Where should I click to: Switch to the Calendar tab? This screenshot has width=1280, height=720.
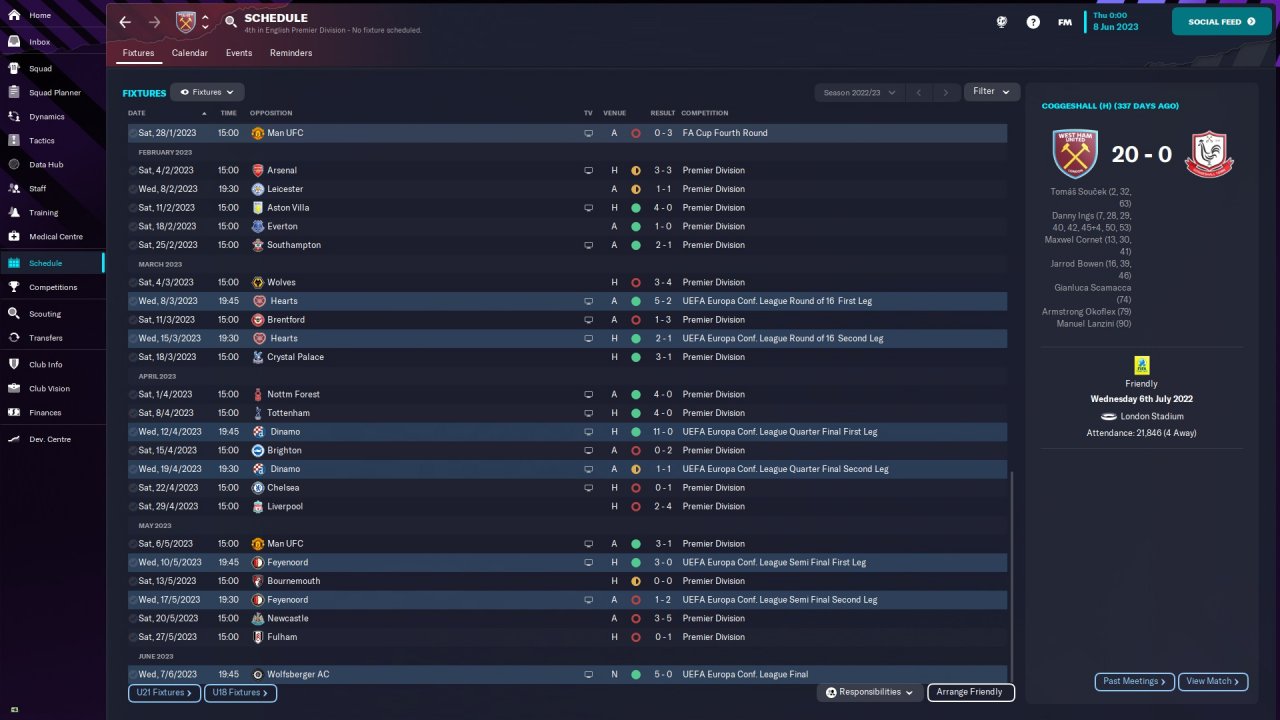coord(190,53)
